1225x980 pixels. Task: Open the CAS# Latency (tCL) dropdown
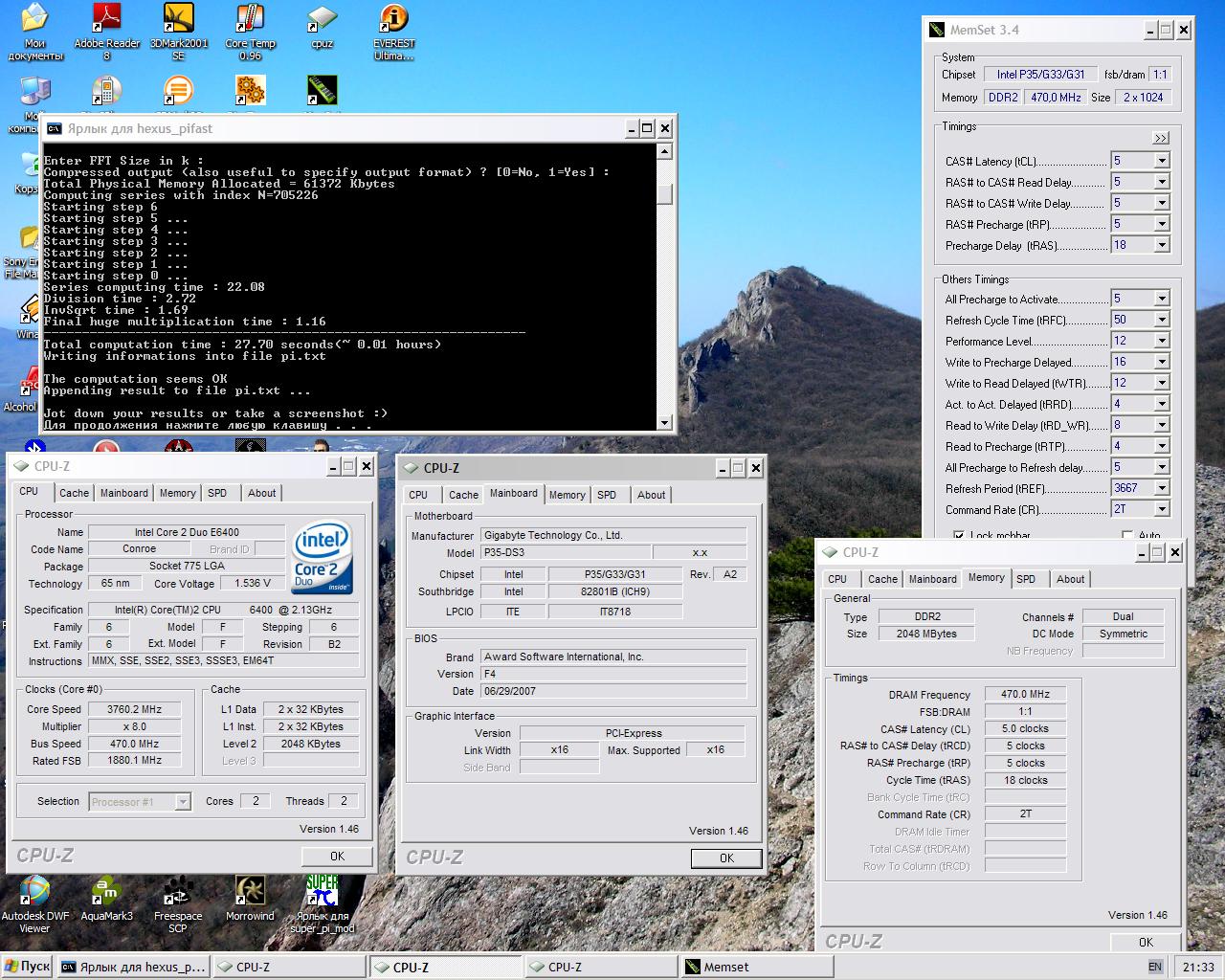point(1161,161)
